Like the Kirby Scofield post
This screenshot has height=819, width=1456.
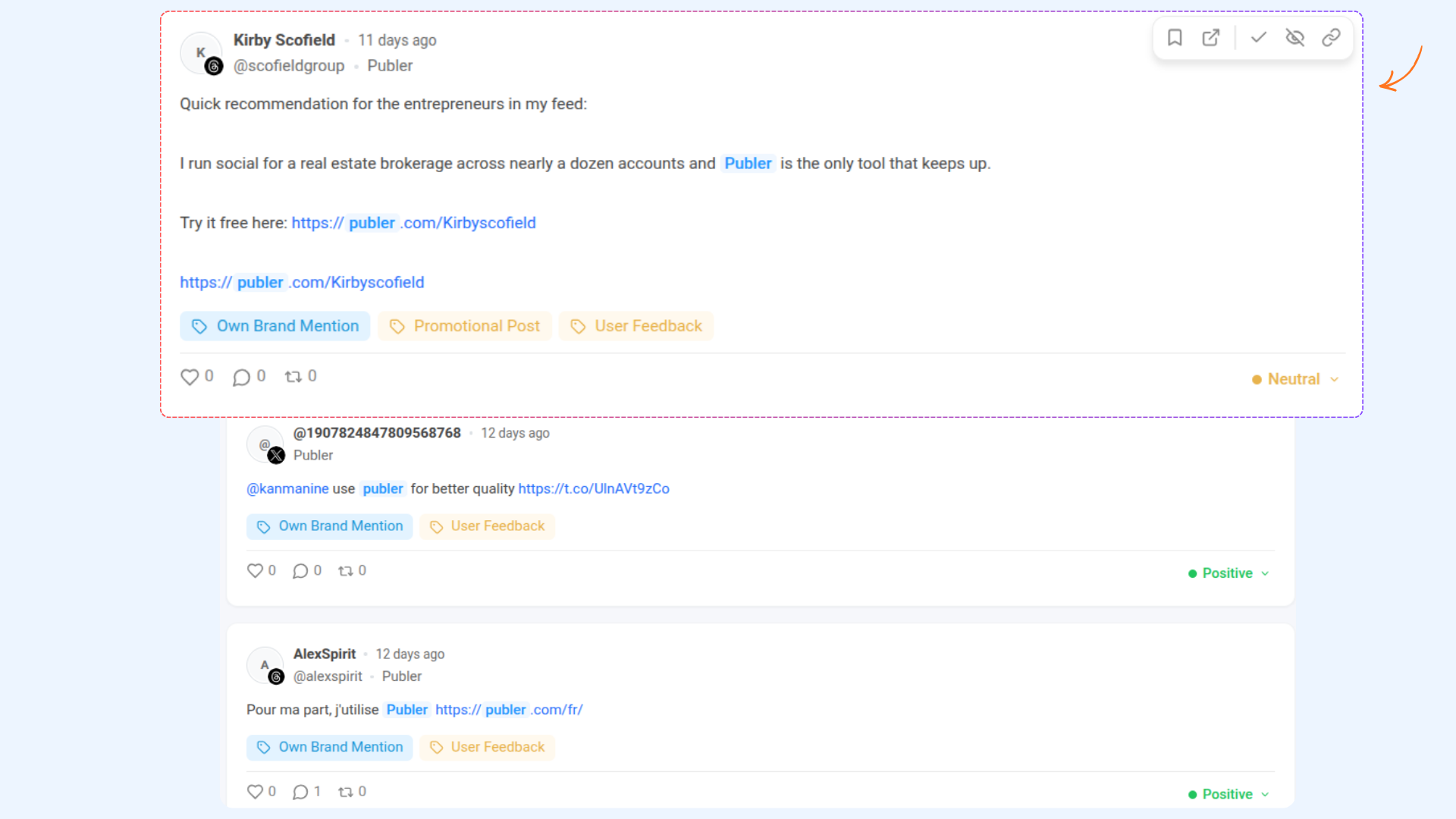click(190, 377)
